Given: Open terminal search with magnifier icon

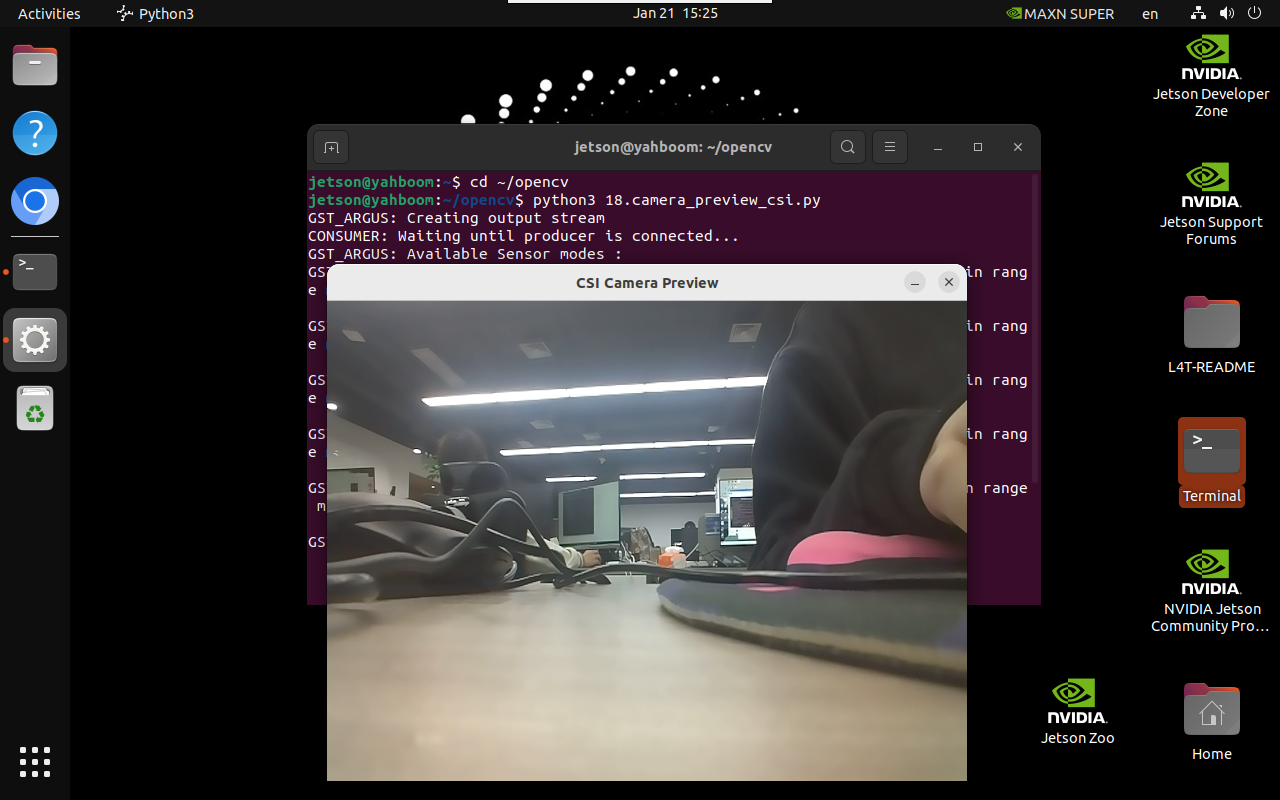Looking at the screenshot, I should pyautogui.click(x=847, y=147).
